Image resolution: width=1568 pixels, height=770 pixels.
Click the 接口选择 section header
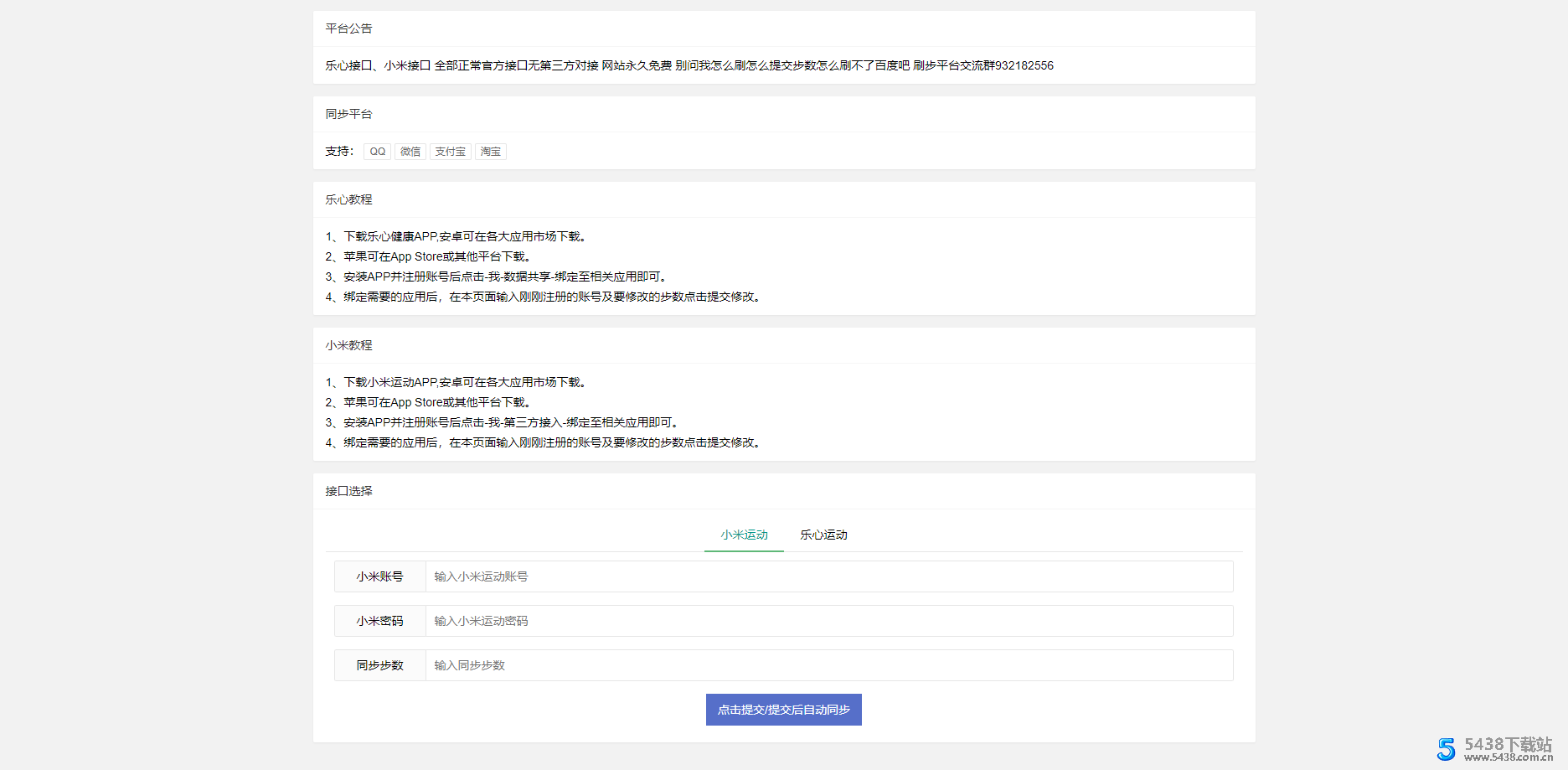(348, 491)
